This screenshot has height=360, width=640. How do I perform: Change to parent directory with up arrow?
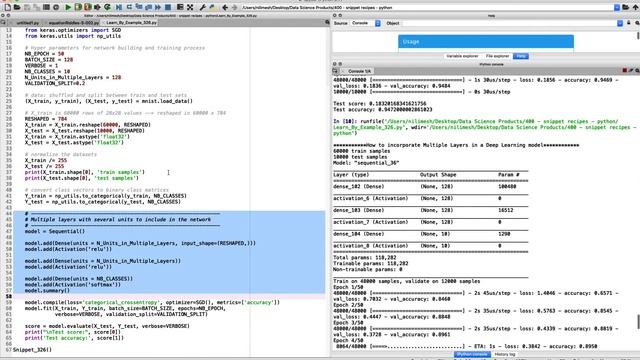point(636,7)
